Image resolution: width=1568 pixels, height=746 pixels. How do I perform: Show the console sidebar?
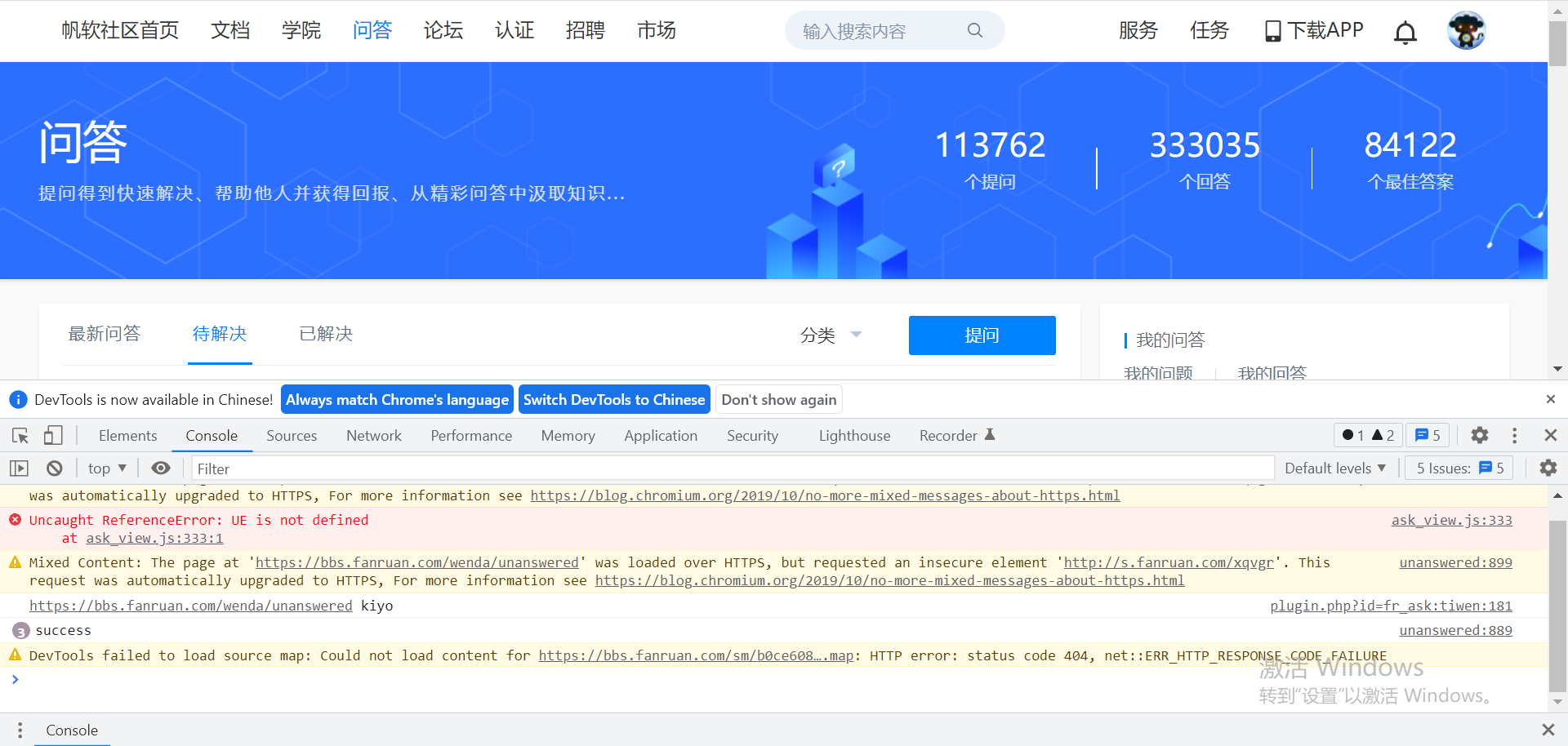[x=19, y=468]
